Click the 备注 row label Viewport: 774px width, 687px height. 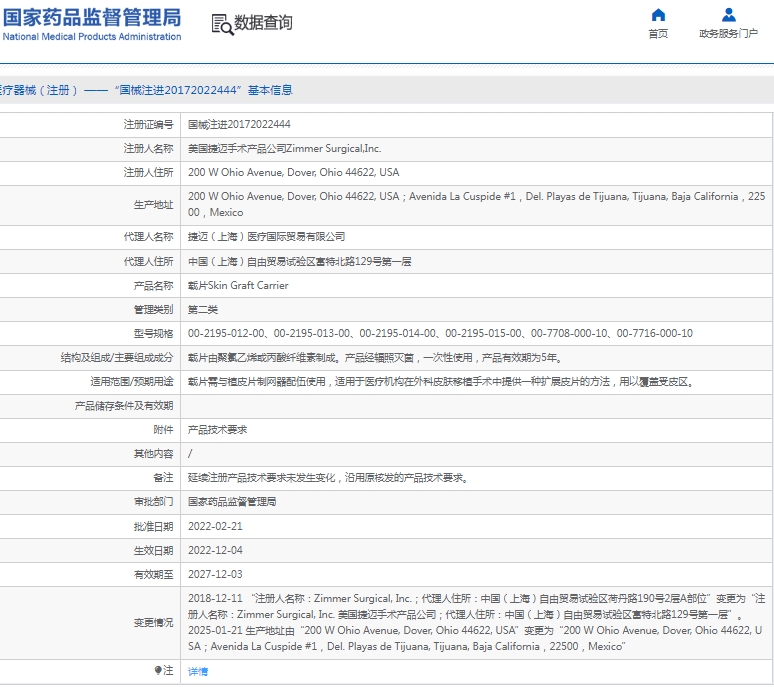pyautogui.click(x=163, y=478)
